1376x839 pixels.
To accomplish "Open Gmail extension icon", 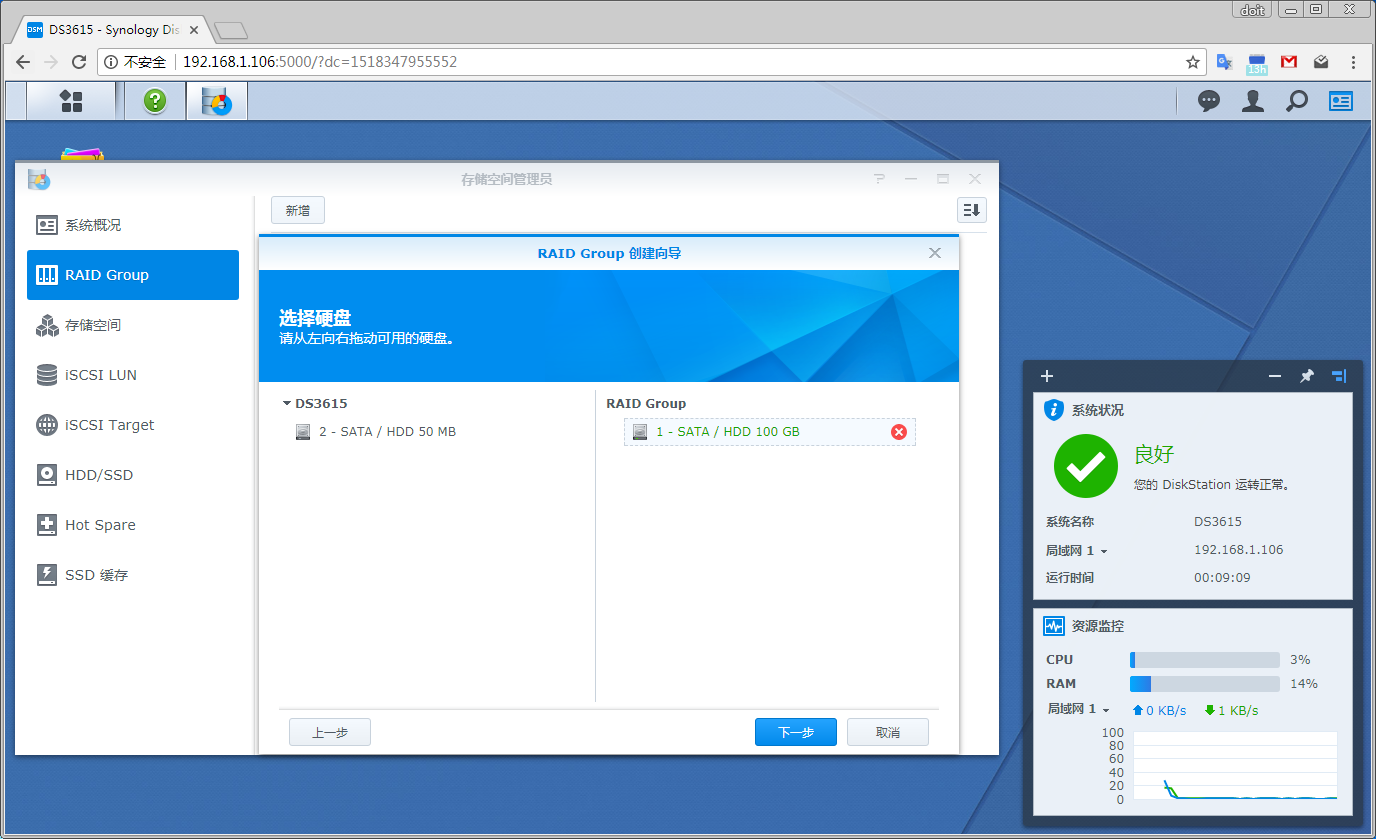I will point(1289,62).
